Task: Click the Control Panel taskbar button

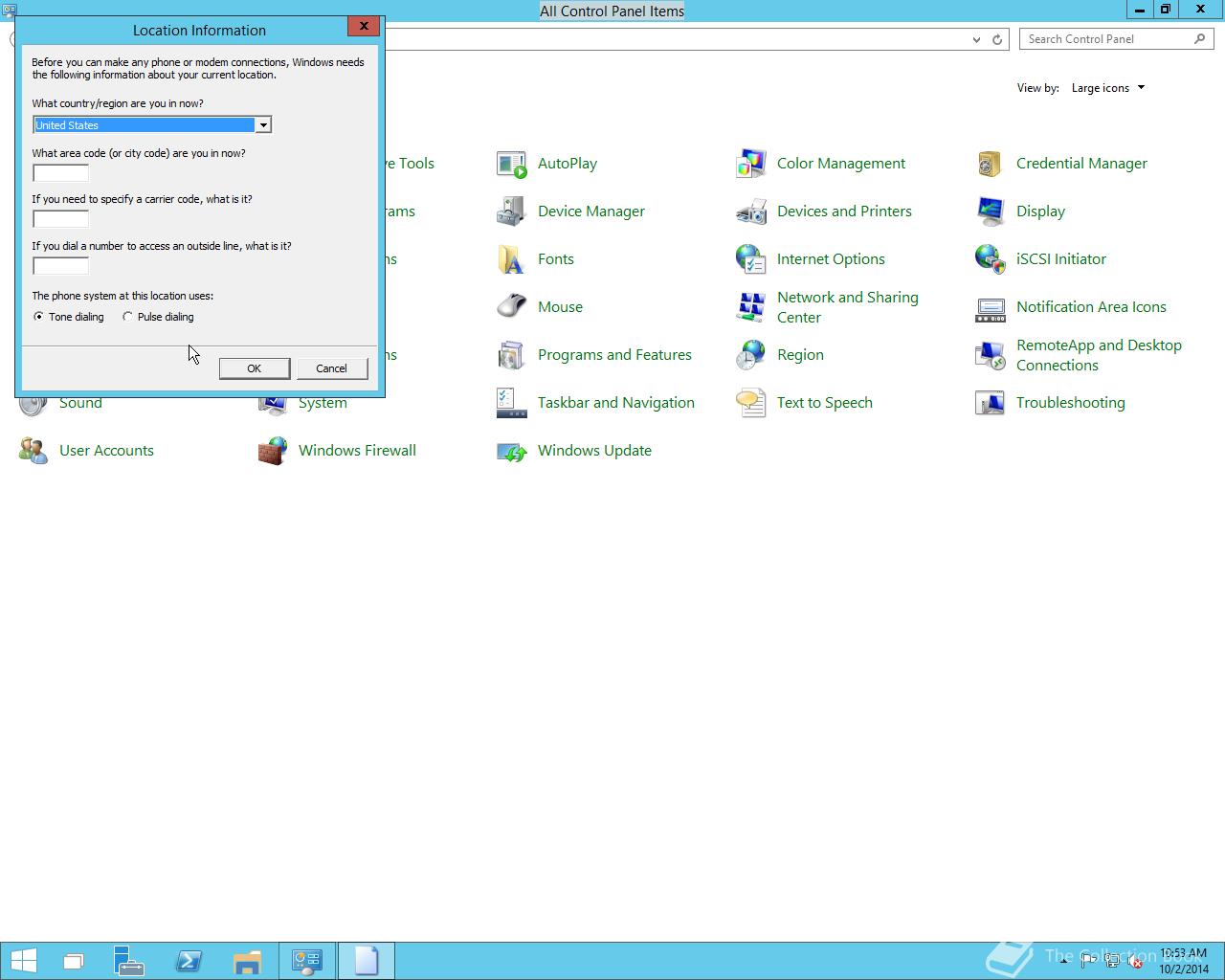Action: (x=307, y=961)
